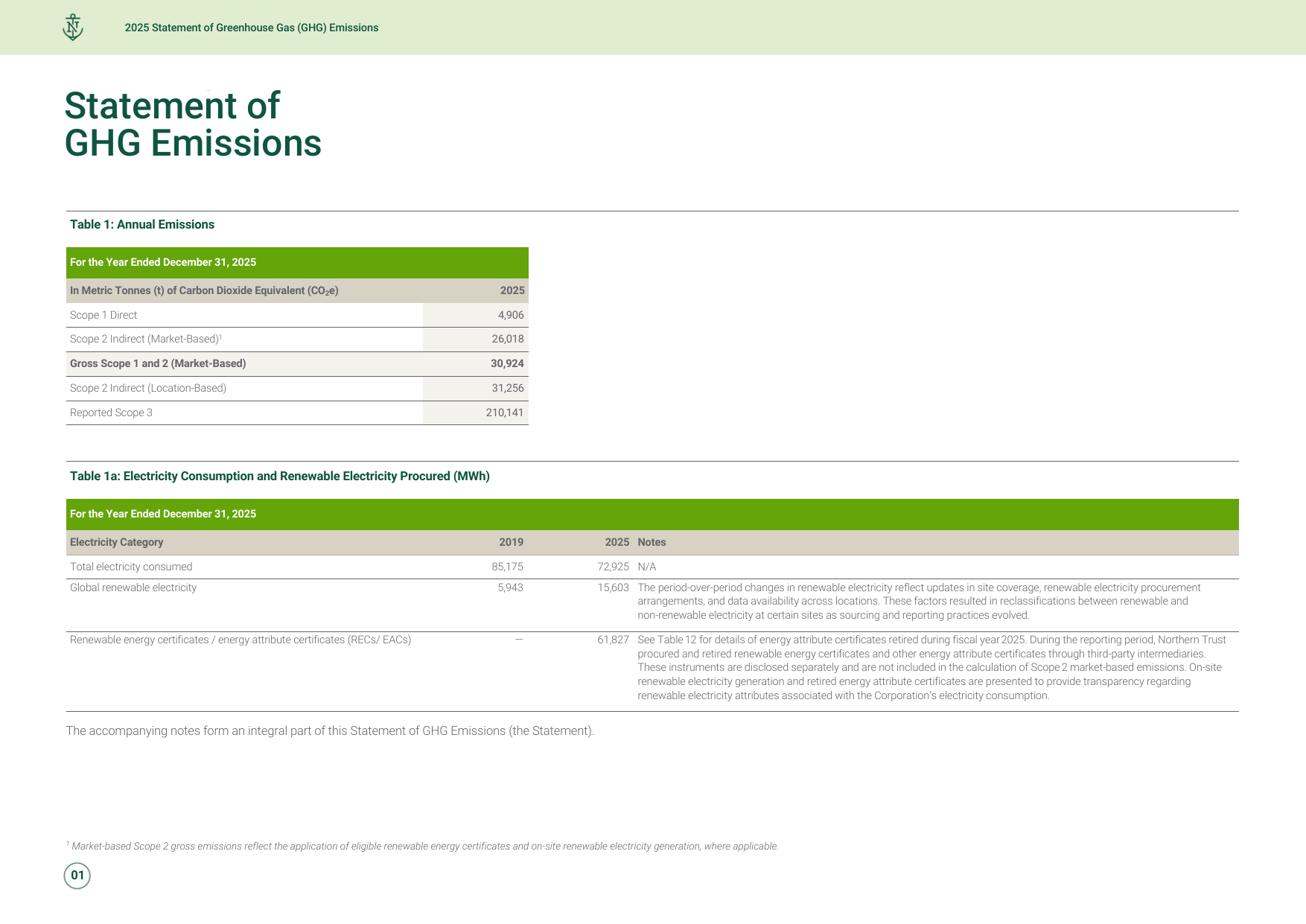This screenshot has height=924, width=1306.
Task: Click the note beginning 'See Table 12 for details'
Action: [931, 668]
